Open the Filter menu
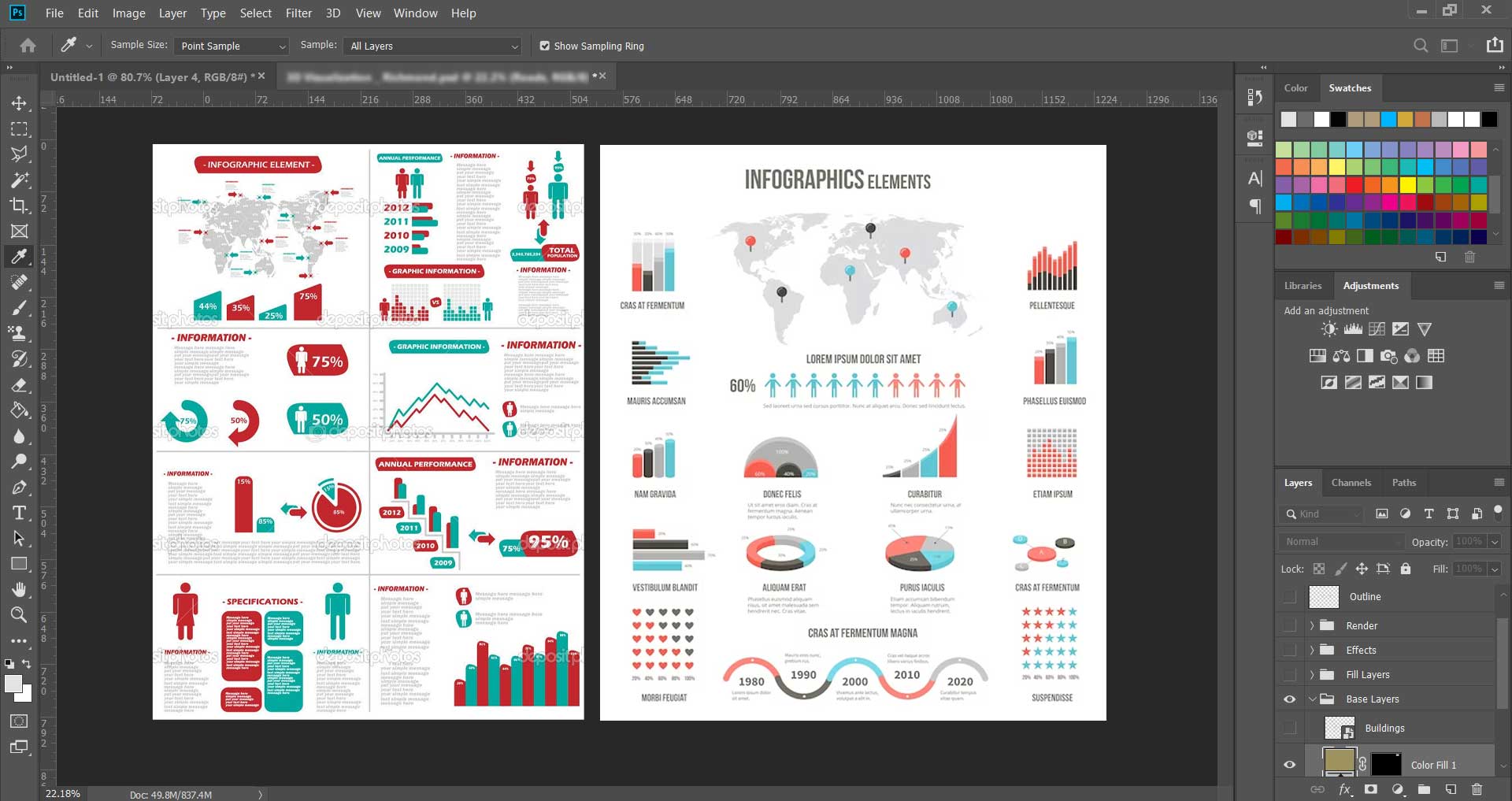 [x=298, y=13]
